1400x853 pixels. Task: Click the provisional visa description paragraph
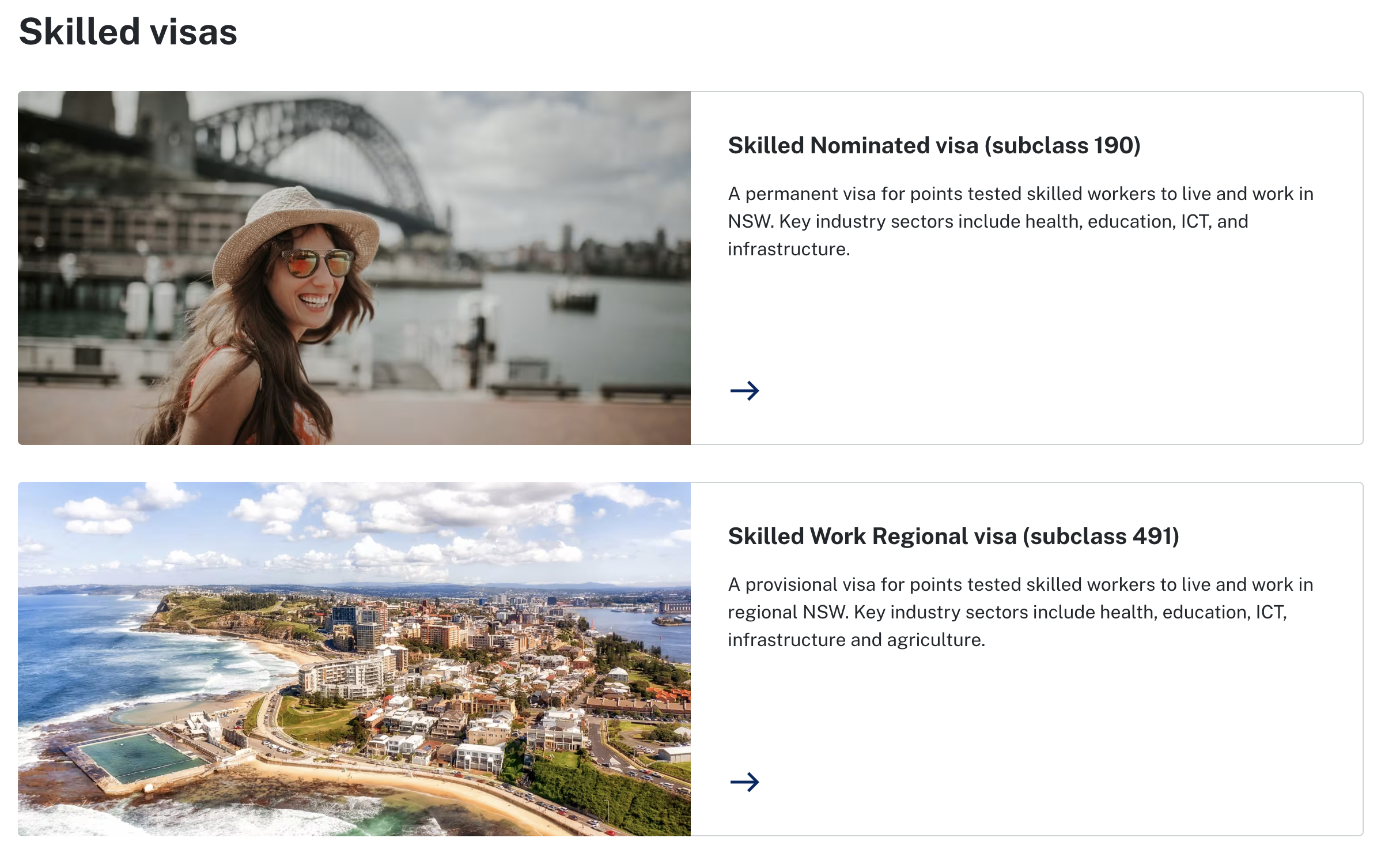(1020, 612)
